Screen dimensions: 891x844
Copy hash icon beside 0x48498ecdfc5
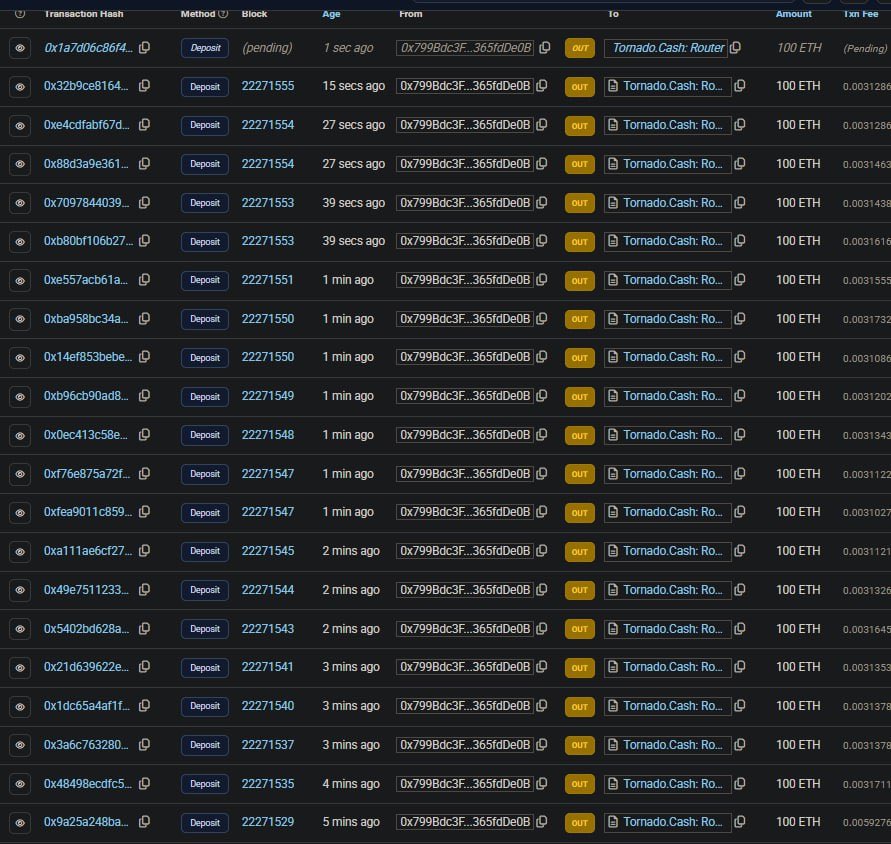(145, 784)
